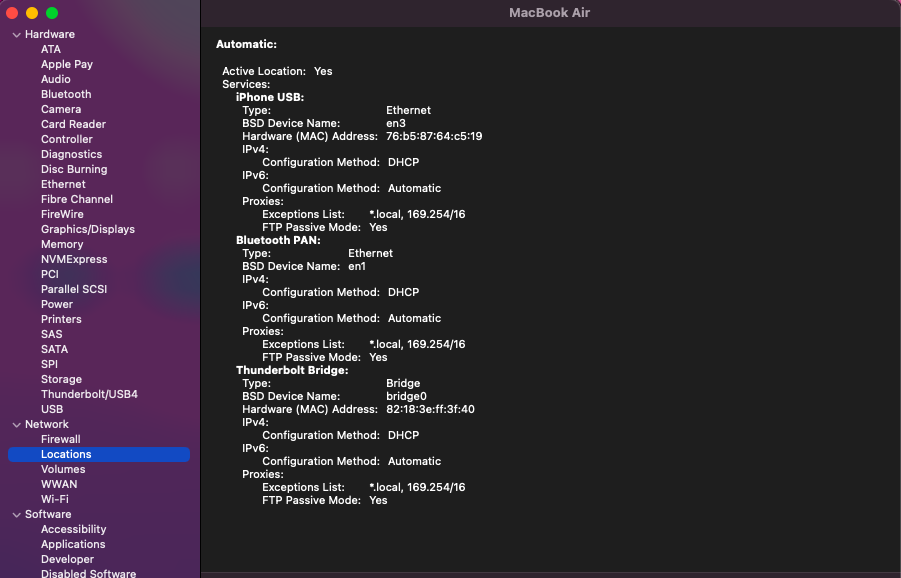Image resolution: width=901 pixels, height=578 pixels.
Task: Select SPI in the sidebar
Action: 49,364
